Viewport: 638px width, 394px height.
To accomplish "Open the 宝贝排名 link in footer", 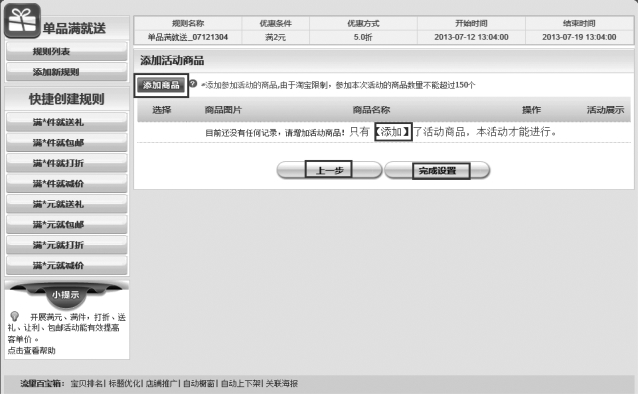I will (x=87, y=383).
